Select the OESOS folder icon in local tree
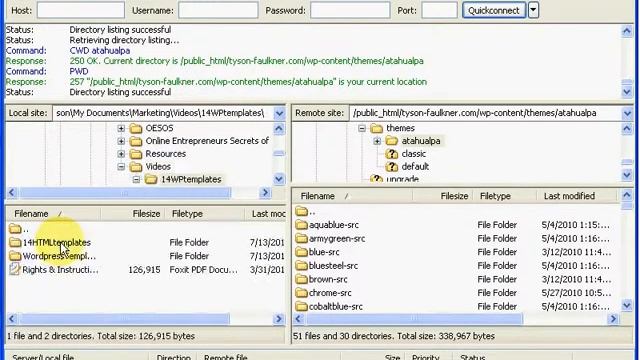 pyautogui.click(x=136, y=128)
